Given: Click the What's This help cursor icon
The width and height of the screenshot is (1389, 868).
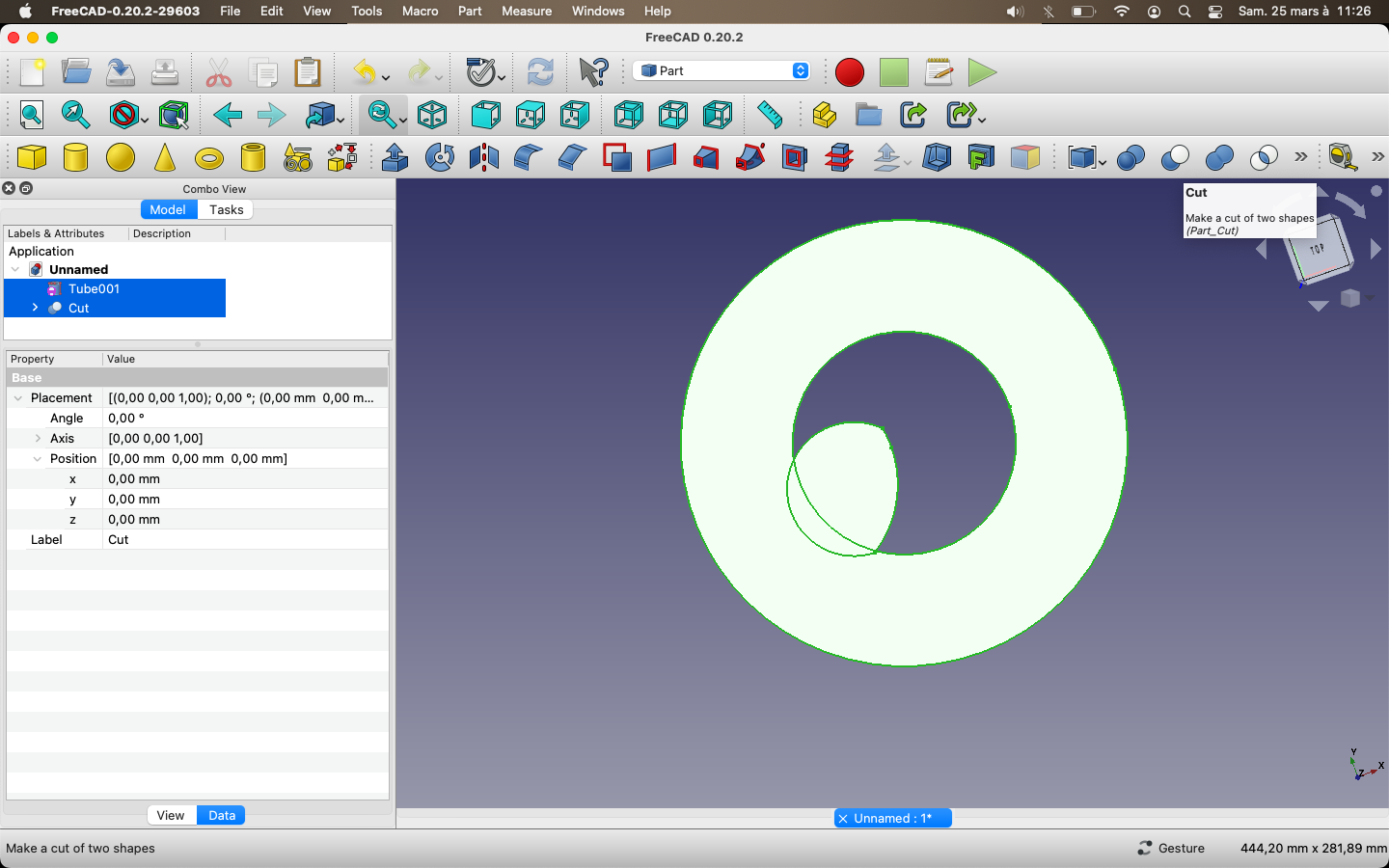Looking at the screenshot, I should coord(594,72).
